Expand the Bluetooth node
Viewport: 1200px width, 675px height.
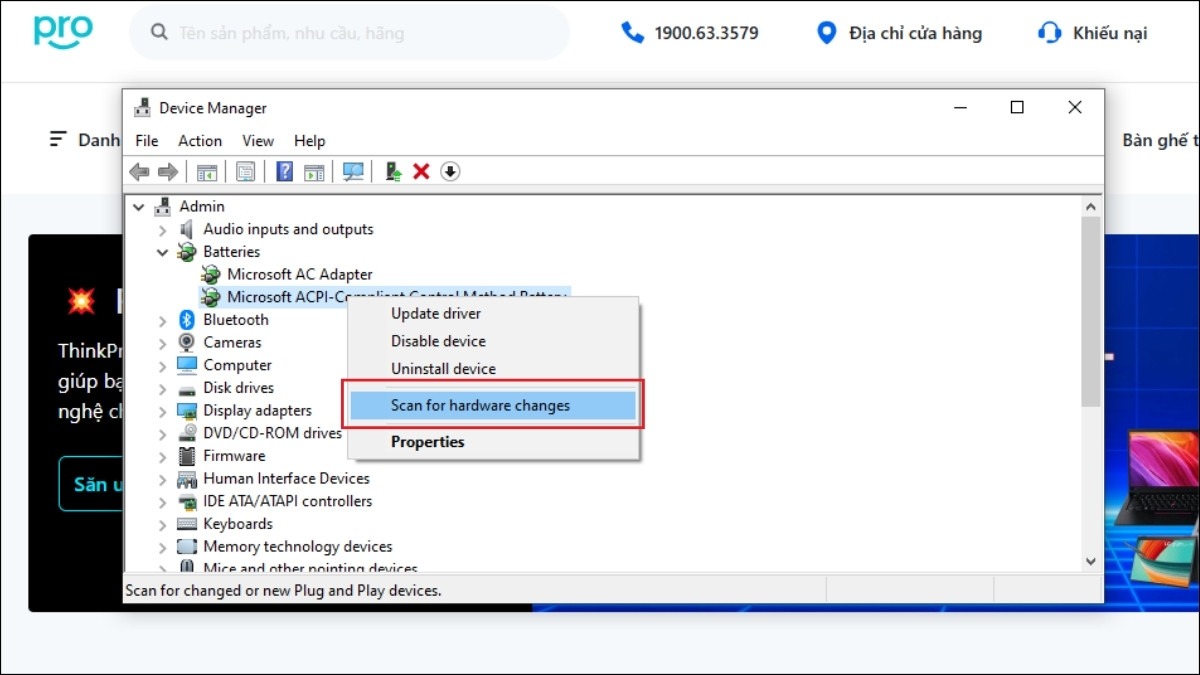click(162, 320)
